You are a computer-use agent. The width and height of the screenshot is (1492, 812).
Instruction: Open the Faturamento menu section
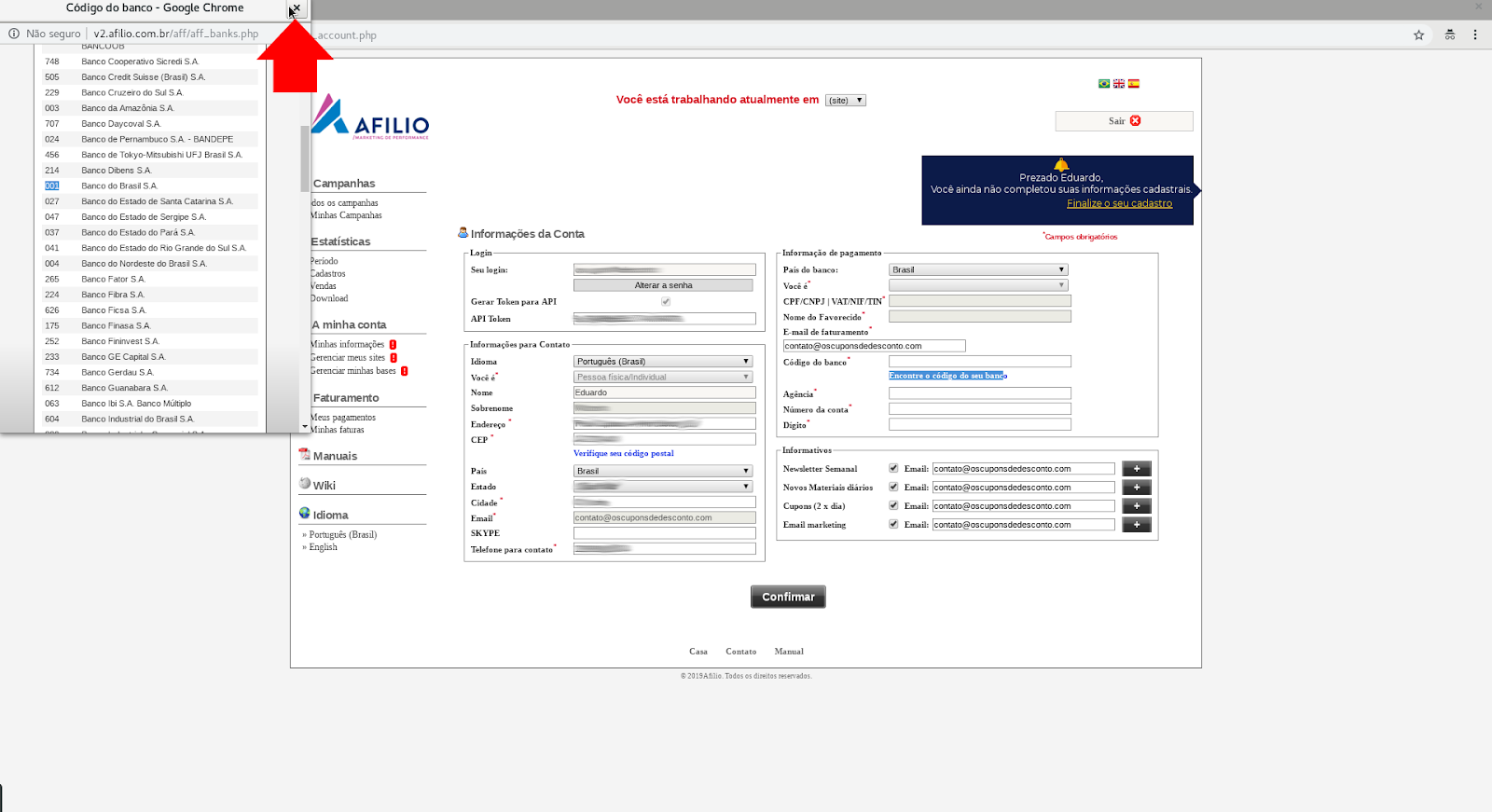click(346, 398)
